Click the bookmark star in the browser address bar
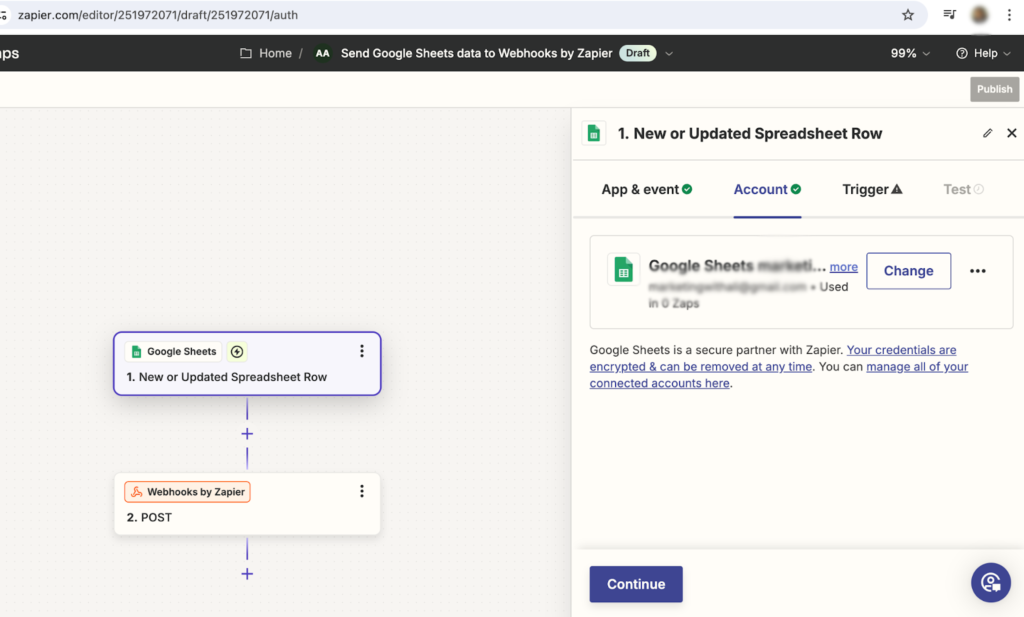Screen dimensions: 1024x617 [907, 15]
